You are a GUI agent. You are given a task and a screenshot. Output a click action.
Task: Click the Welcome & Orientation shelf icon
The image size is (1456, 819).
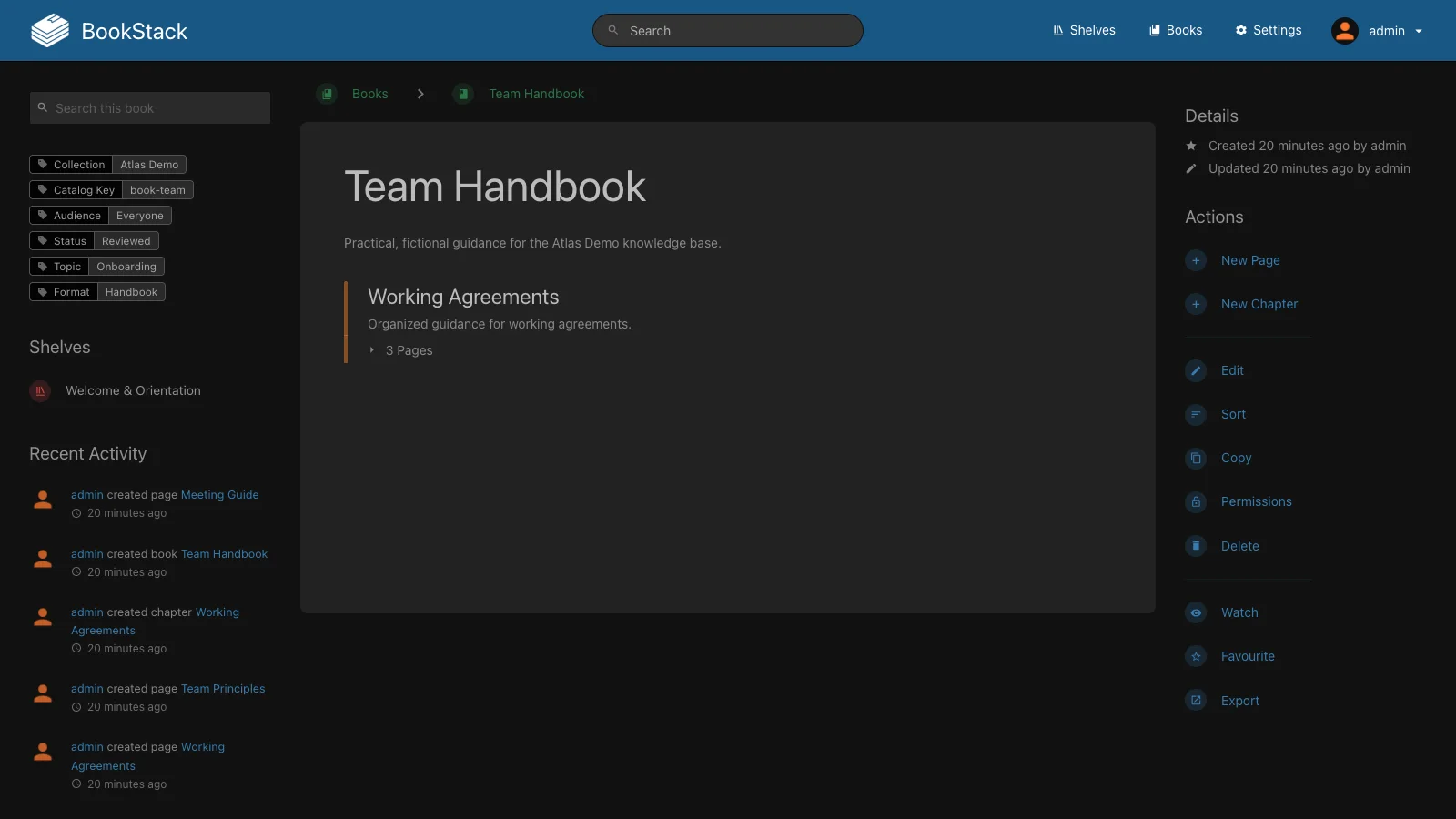(x=40, y=390)
